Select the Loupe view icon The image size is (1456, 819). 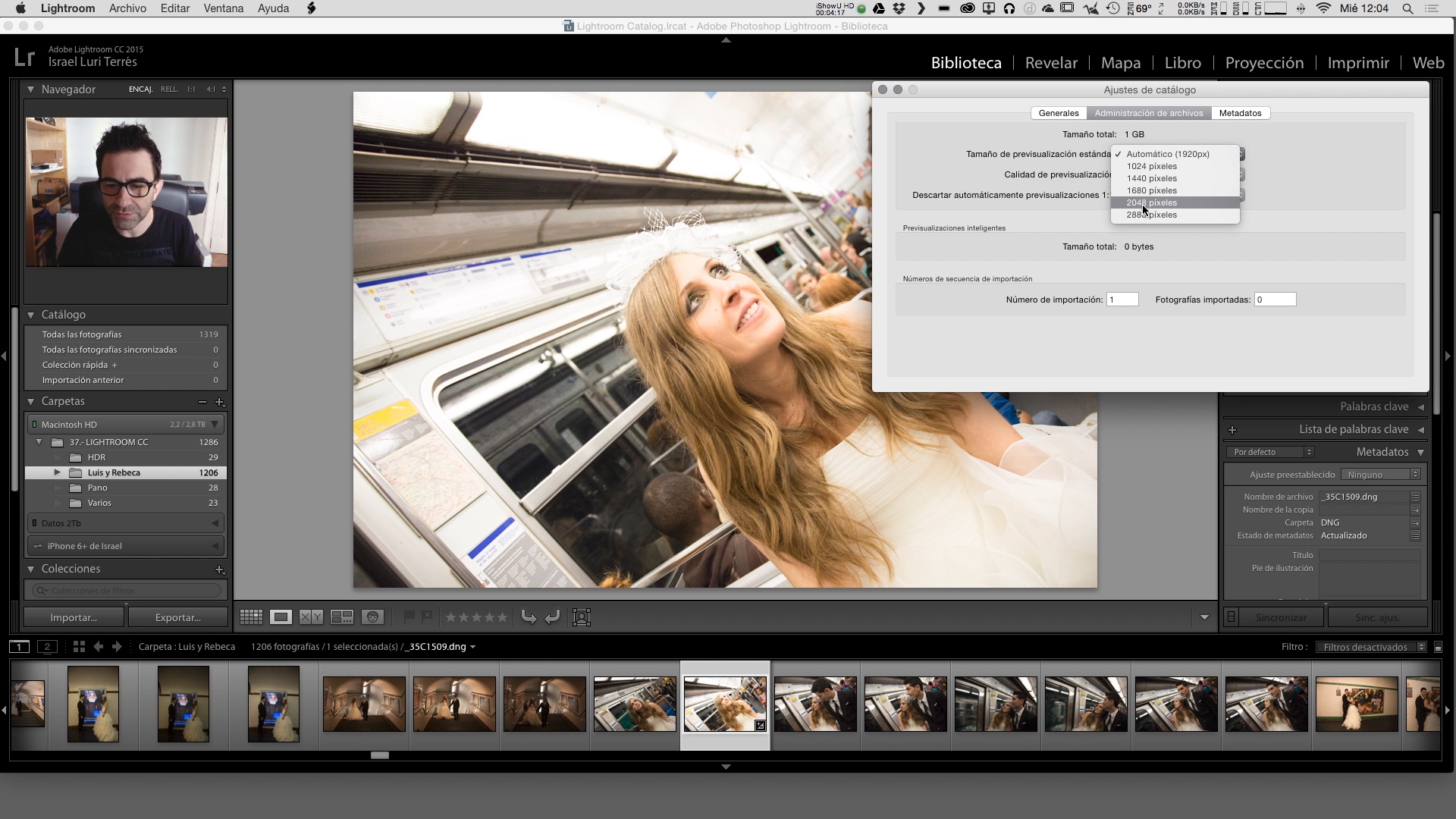click(x=281, y=617)
